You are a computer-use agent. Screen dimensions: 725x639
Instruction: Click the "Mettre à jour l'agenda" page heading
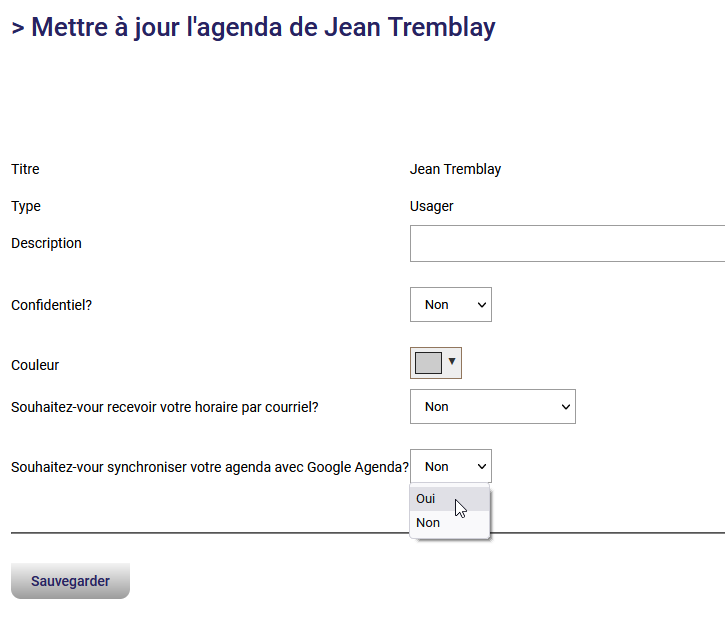tap(253, 27)
